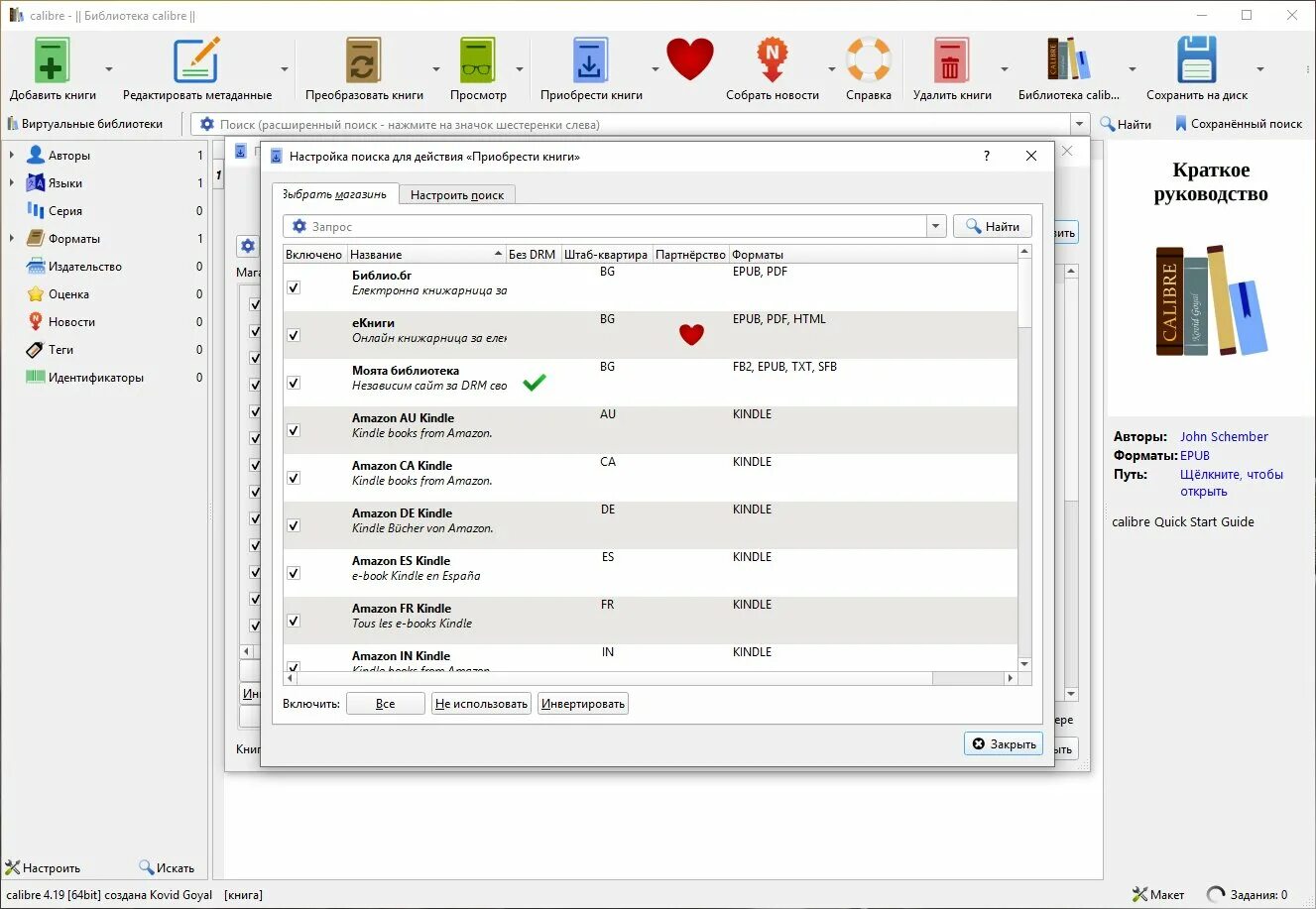The width and height of the screenshot is (1316, 909).
Task: Open main search history dropdown
Action: coord(1080,124)
